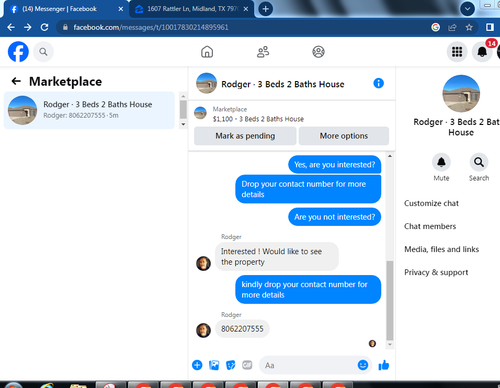Click Rodger's avatar beside 8062207555 message
Viewport: 500px width, 388px height.
[203, 330]
